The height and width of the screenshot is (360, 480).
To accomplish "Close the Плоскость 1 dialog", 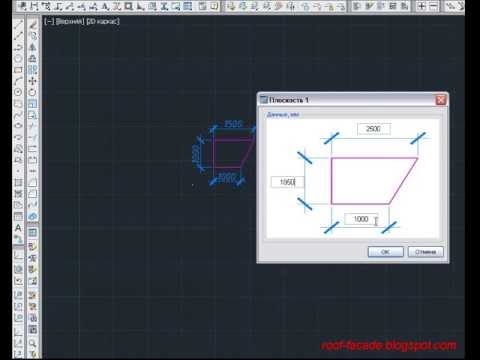I will (x=441, y=100).
